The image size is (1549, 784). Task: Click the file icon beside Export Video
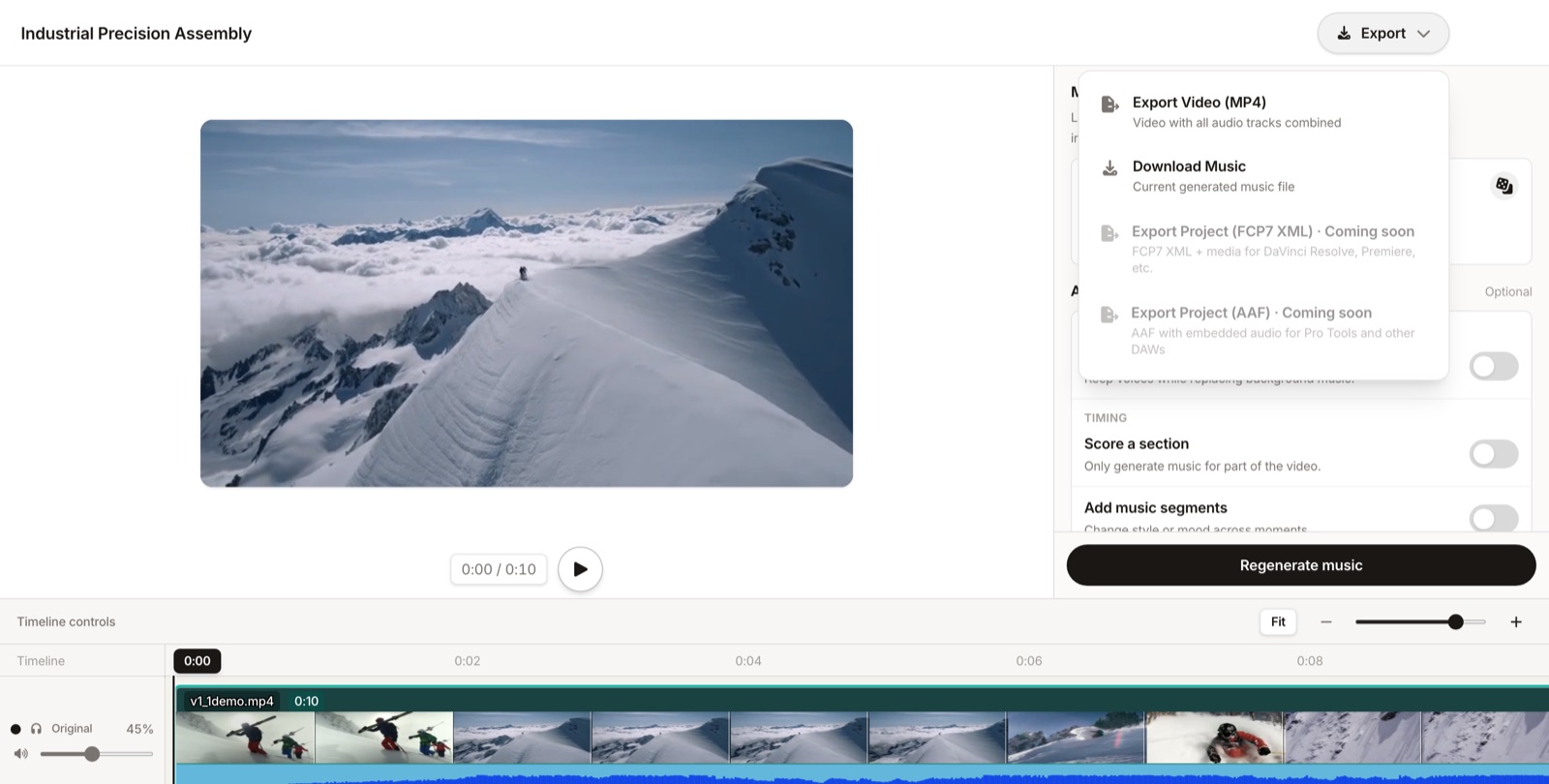(1110, 104)
